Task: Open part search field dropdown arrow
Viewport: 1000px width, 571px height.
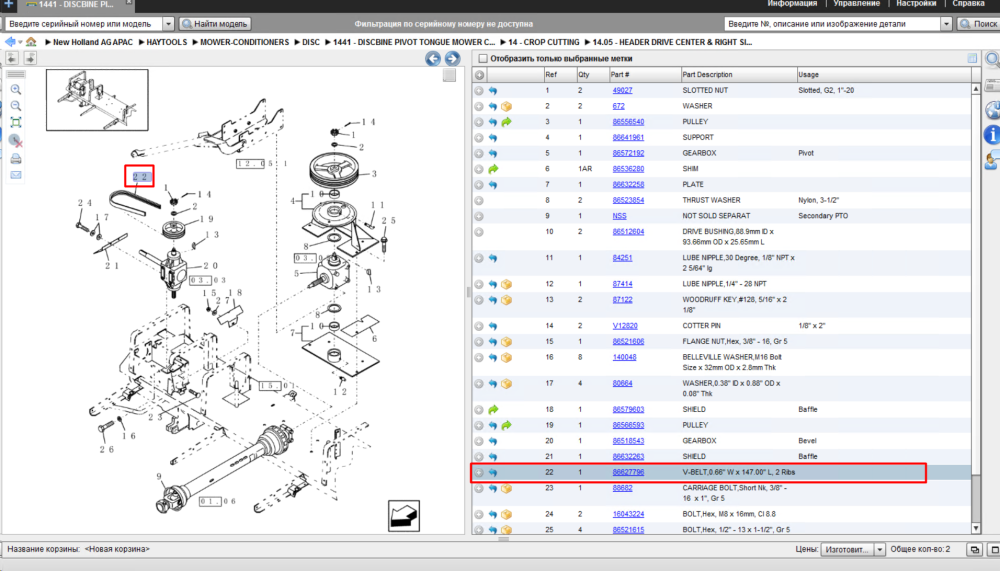Action: click(946, 24)
